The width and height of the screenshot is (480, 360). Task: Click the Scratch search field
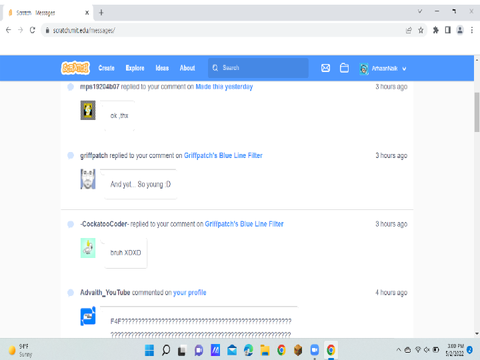click(258, 68)
